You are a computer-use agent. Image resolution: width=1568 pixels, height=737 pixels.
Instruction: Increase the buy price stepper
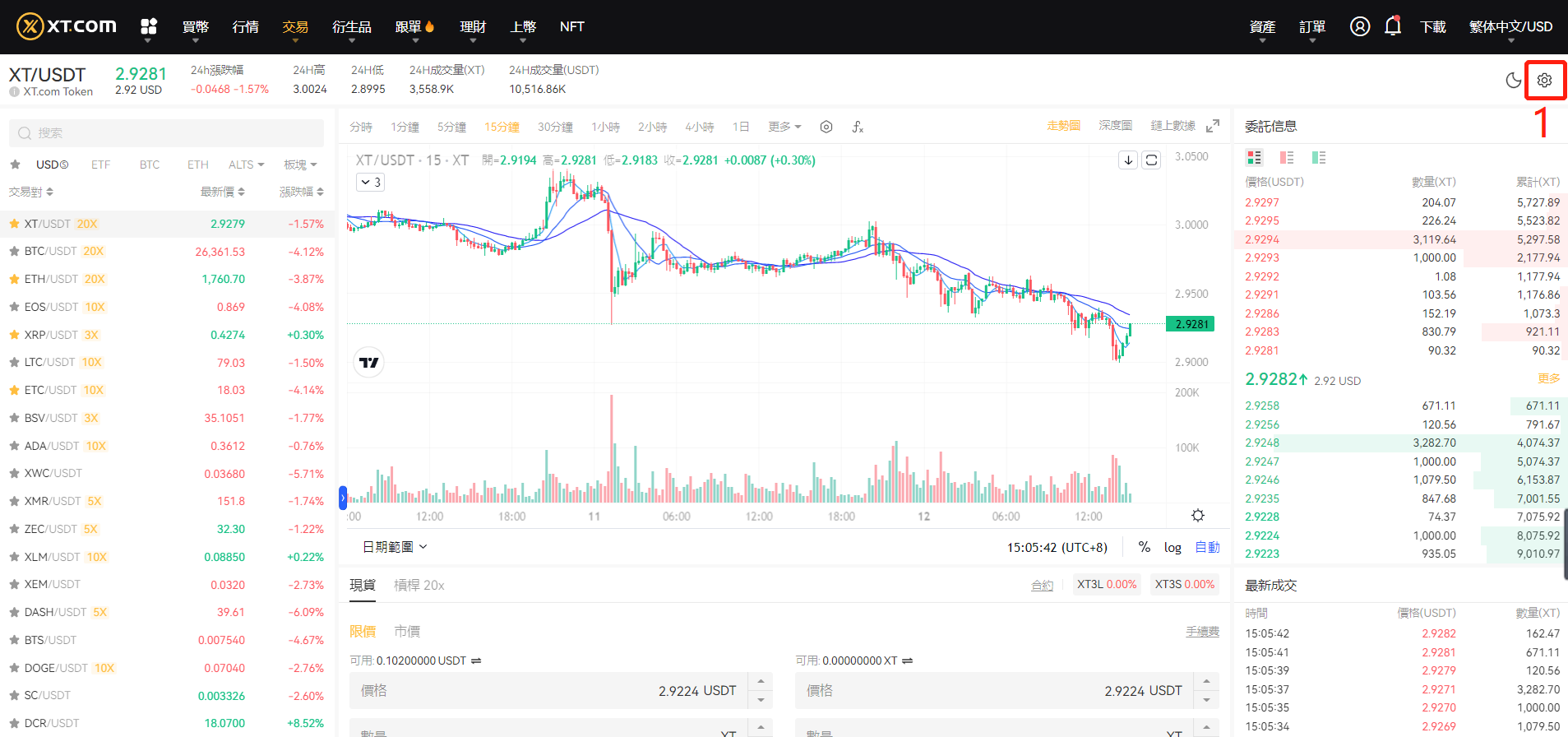pos(761,682)
